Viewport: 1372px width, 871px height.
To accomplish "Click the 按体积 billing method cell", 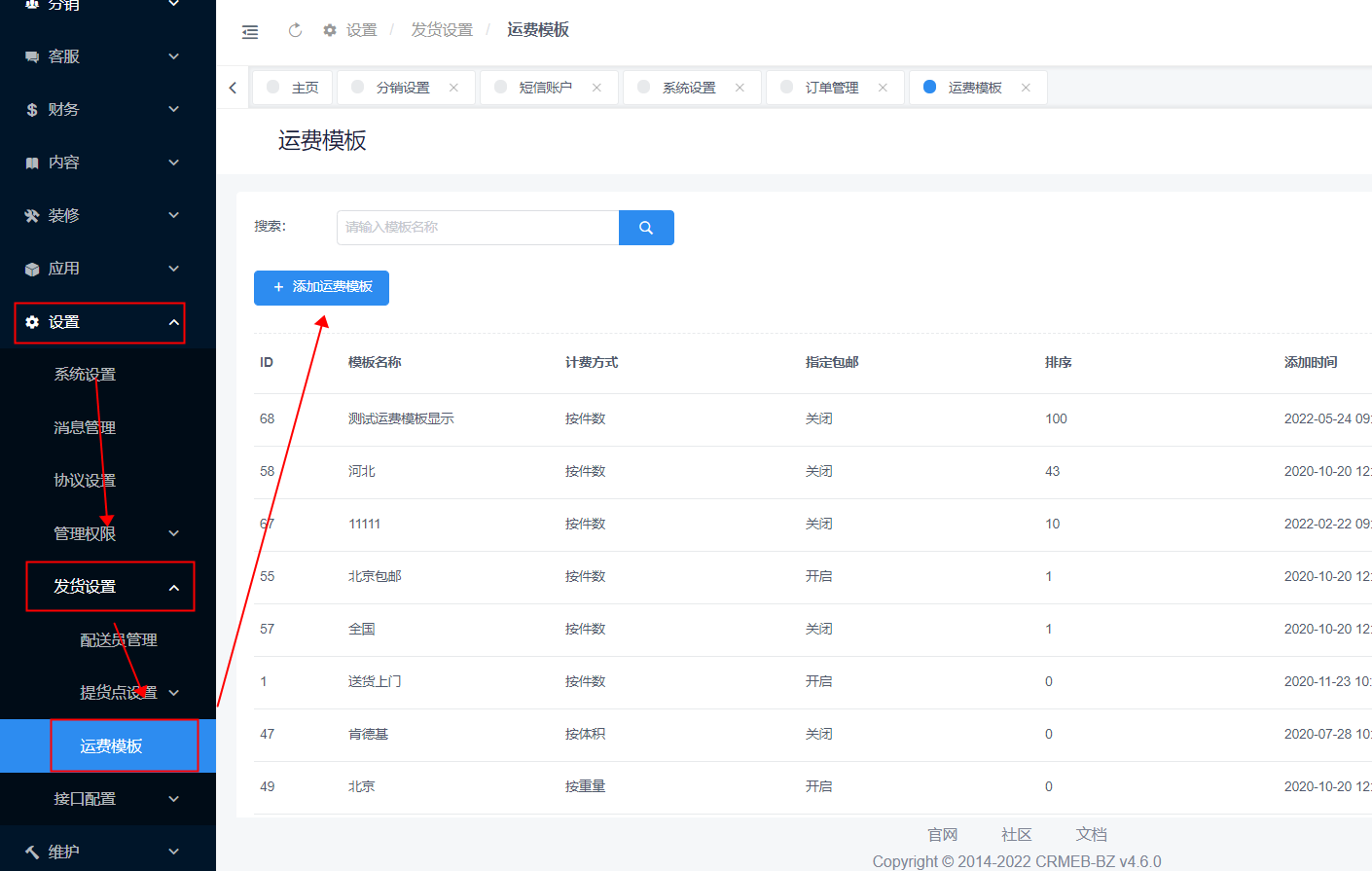I will [585, 734].
